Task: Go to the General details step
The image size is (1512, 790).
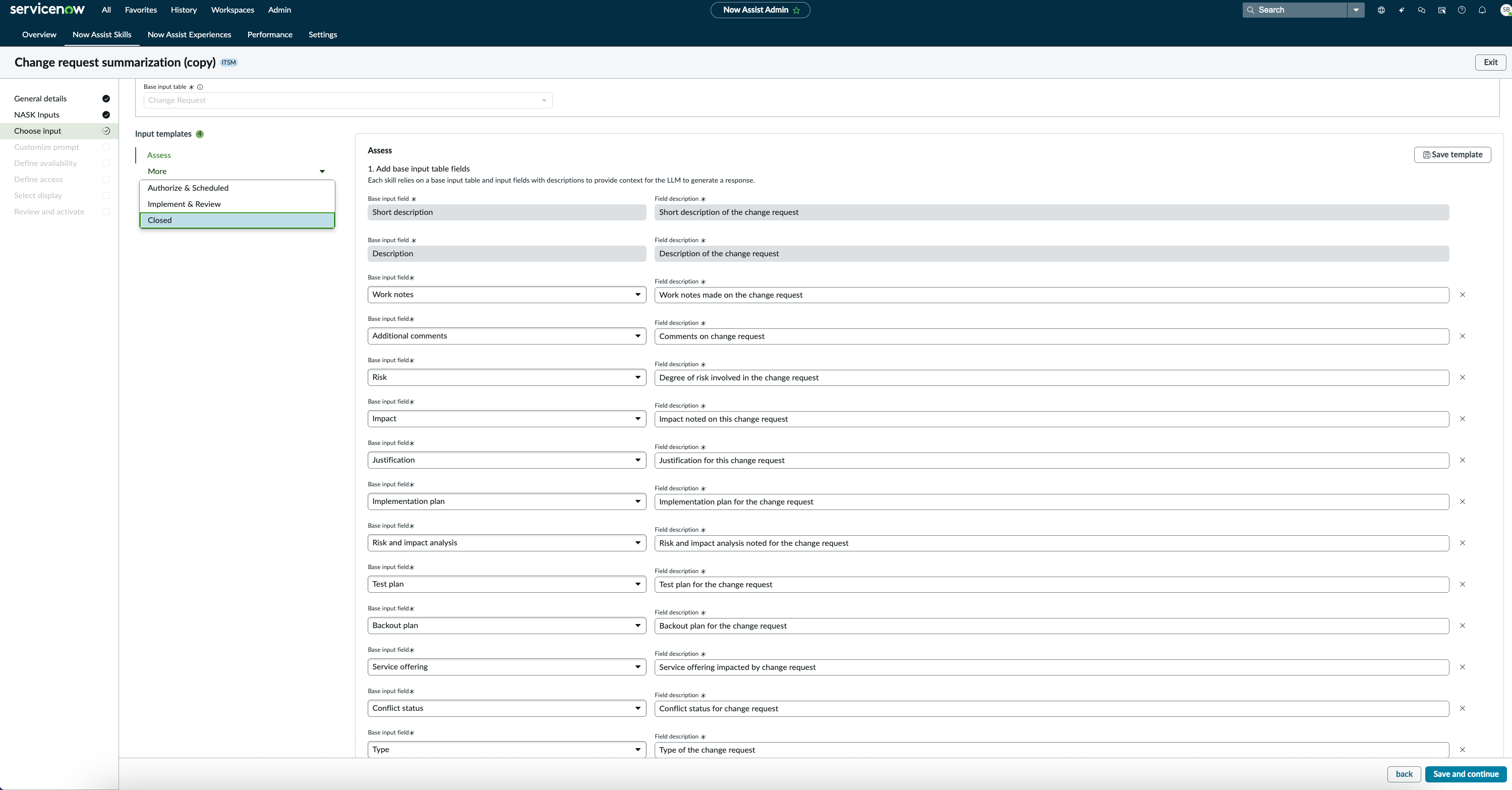Action: point(40,98)
